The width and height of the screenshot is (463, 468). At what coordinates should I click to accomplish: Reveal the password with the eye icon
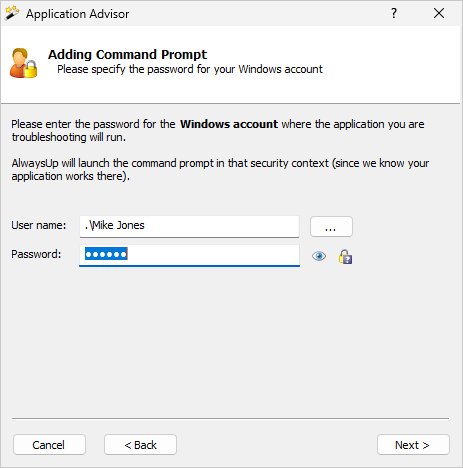point(319,256)
